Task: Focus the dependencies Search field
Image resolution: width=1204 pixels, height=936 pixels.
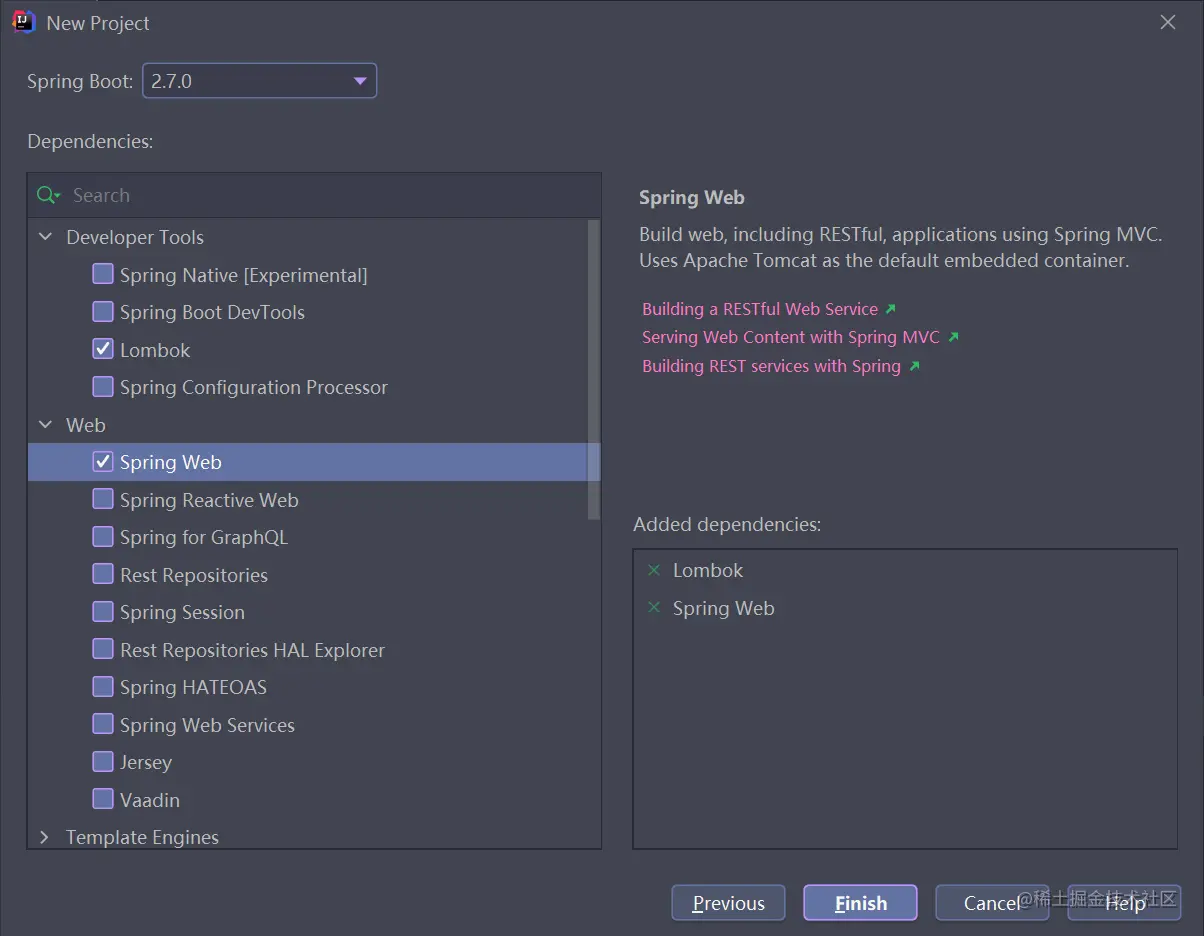Action: click(x=315, y=195)
